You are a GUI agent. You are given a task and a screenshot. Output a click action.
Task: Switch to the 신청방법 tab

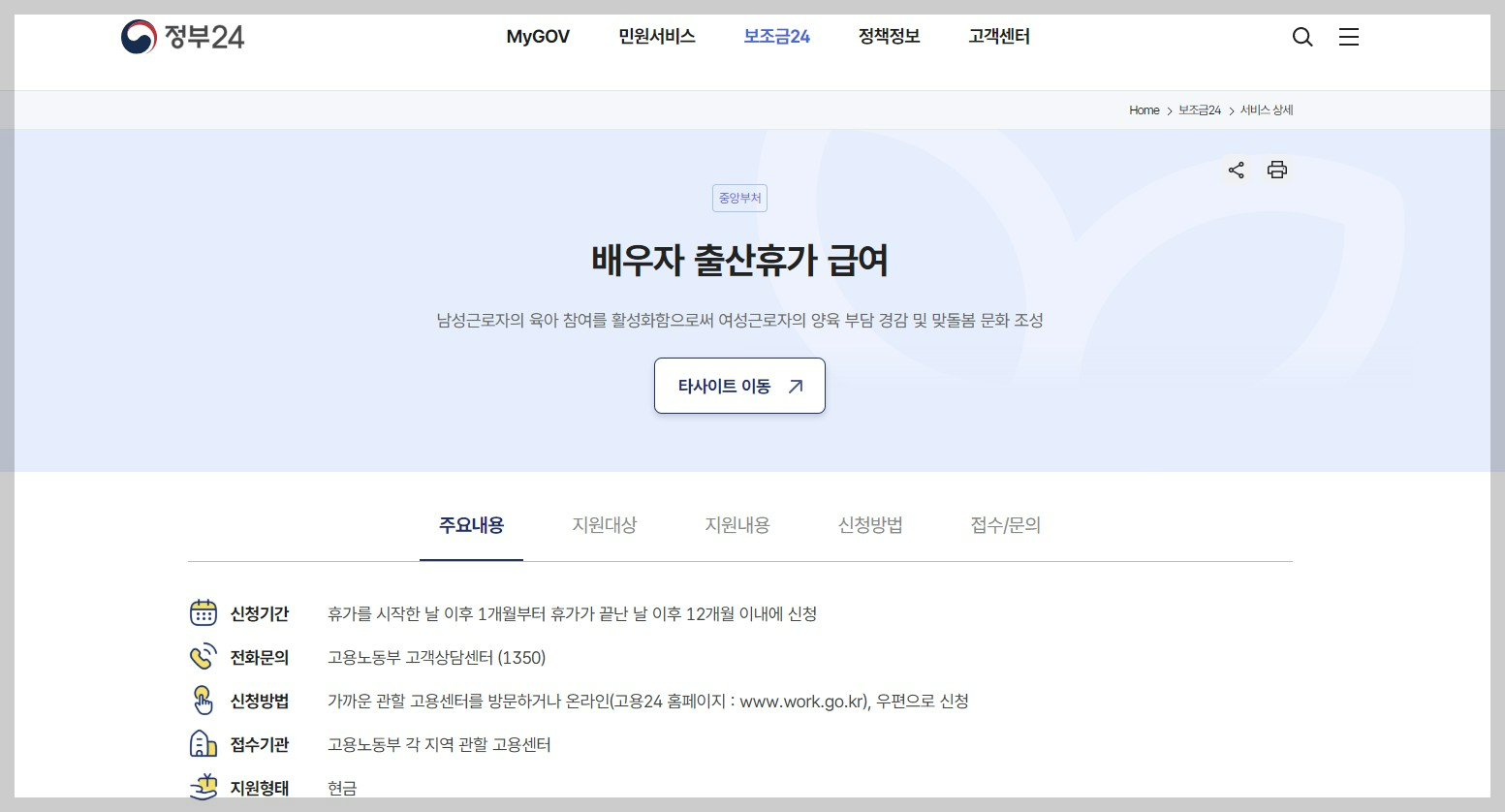870,525
